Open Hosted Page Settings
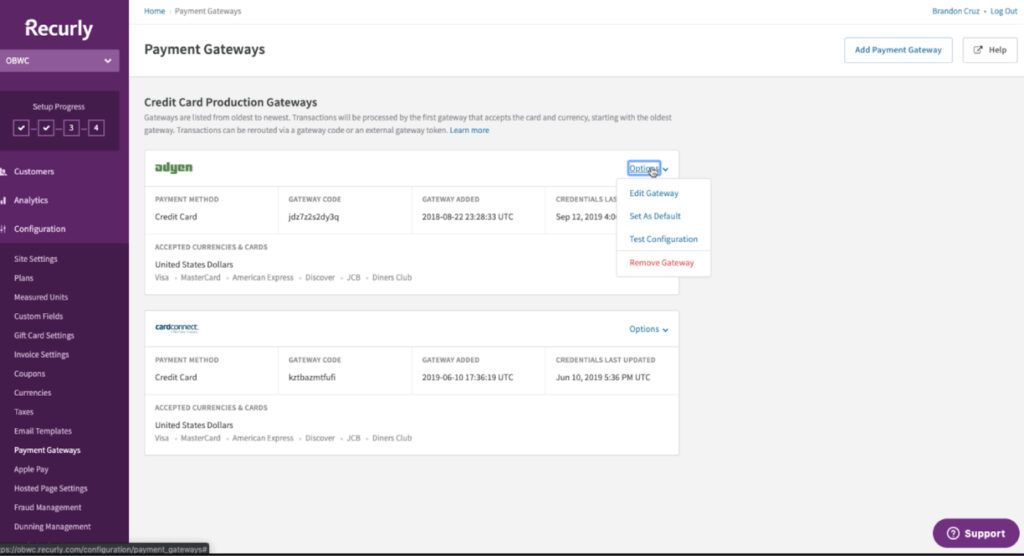 tap(50, 489)
